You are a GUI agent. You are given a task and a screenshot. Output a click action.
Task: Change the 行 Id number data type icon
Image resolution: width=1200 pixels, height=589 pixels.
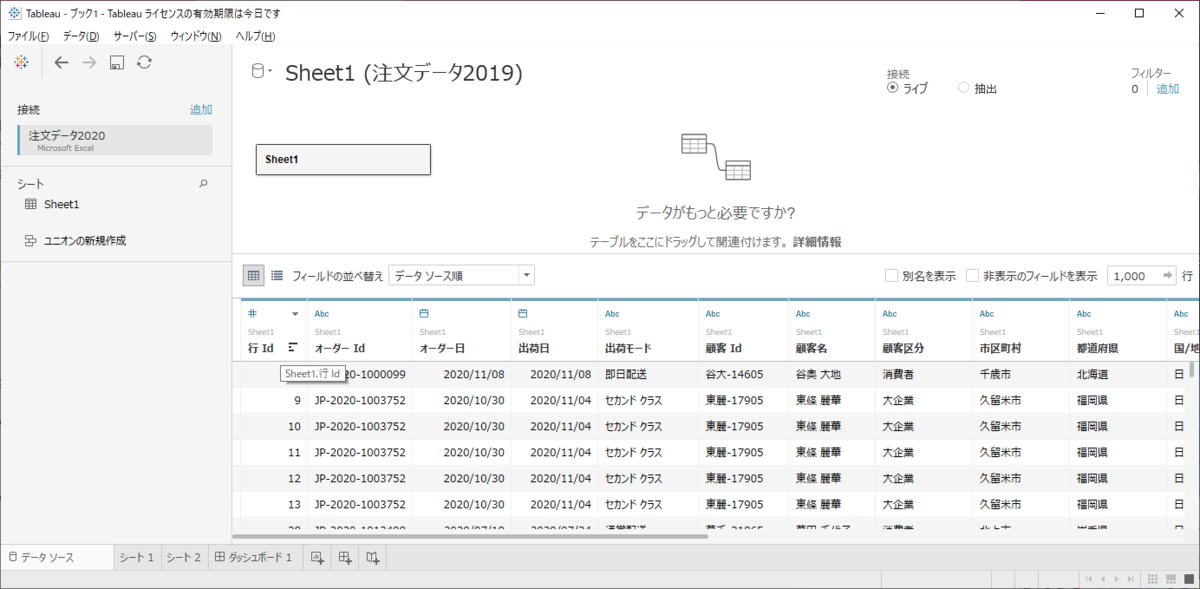(x=254, y=313)
